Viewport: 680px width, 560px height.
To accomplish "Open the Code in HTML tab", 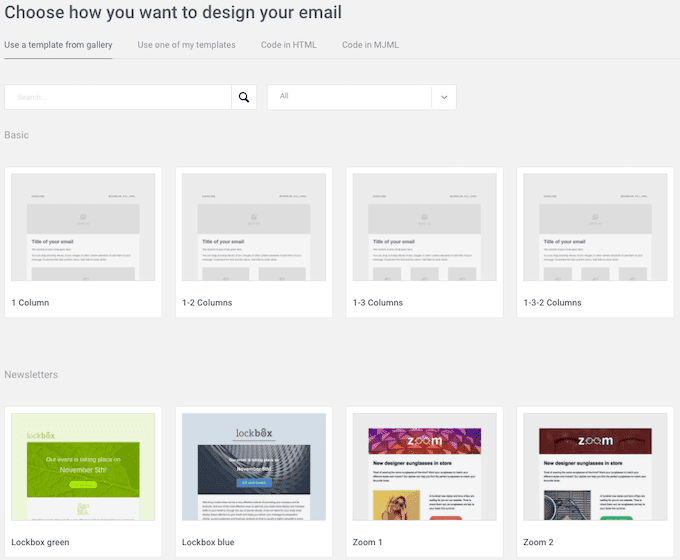I will point(288,45).
